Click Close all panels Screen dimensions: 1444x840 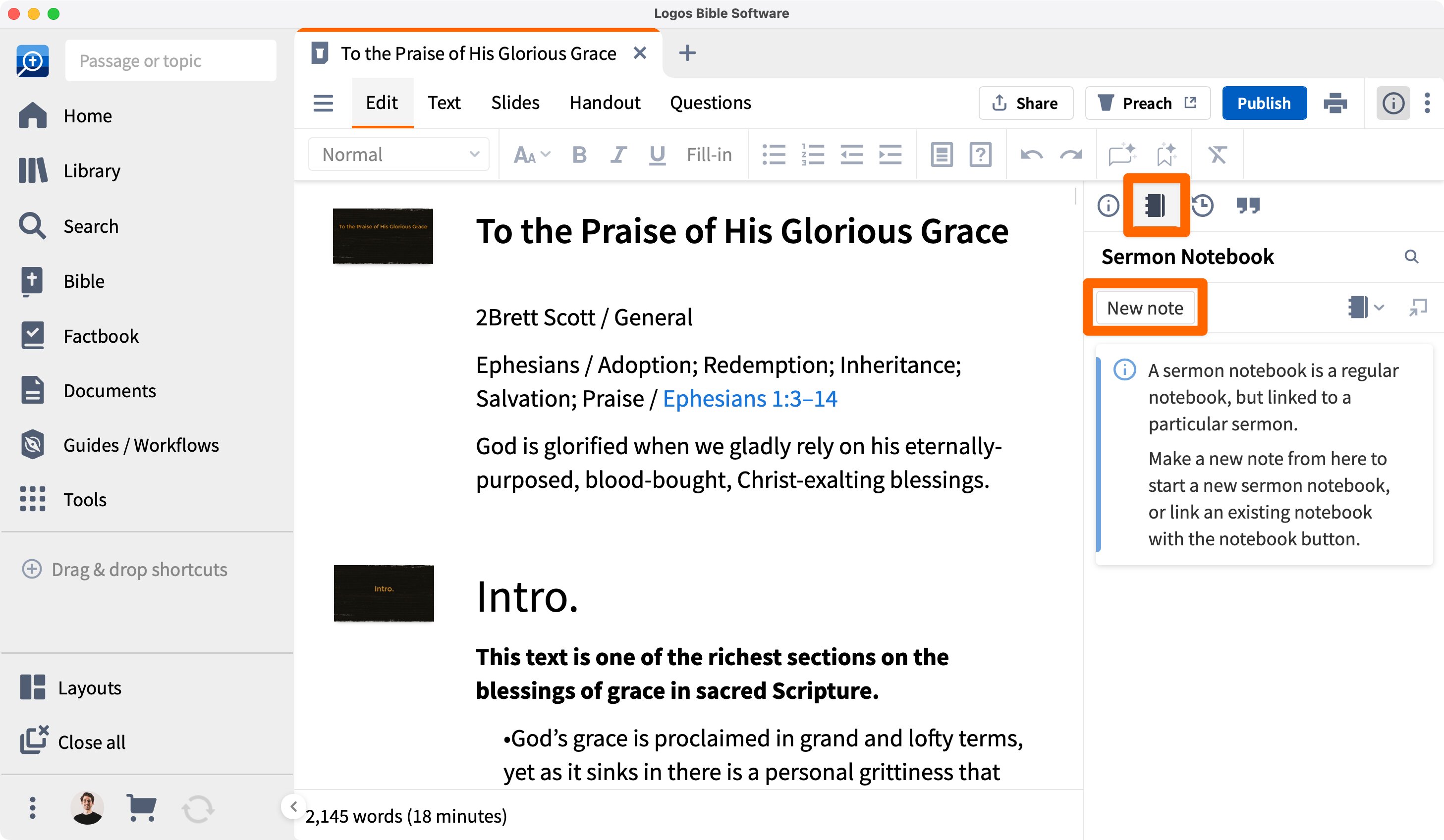pos(72,741)
